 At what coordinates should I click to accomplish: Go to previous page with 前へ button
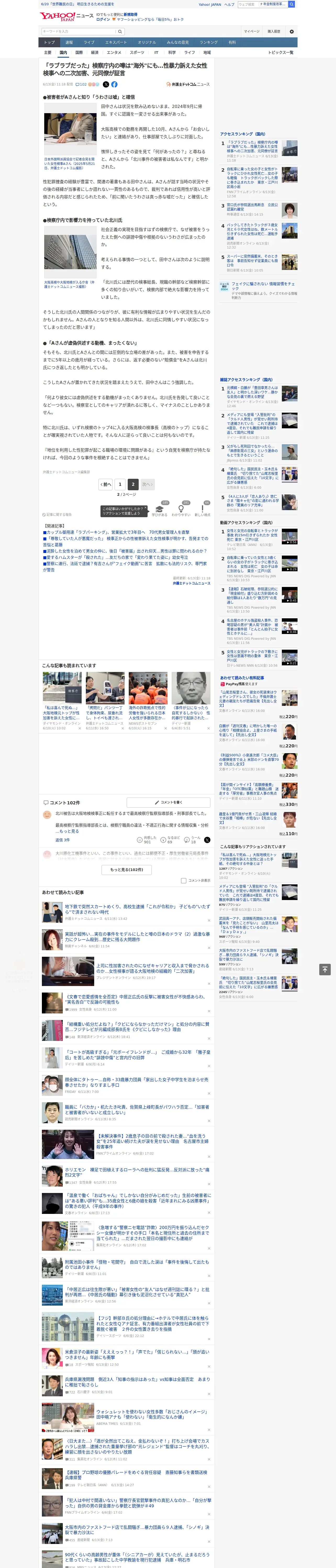tap(105, 485)
